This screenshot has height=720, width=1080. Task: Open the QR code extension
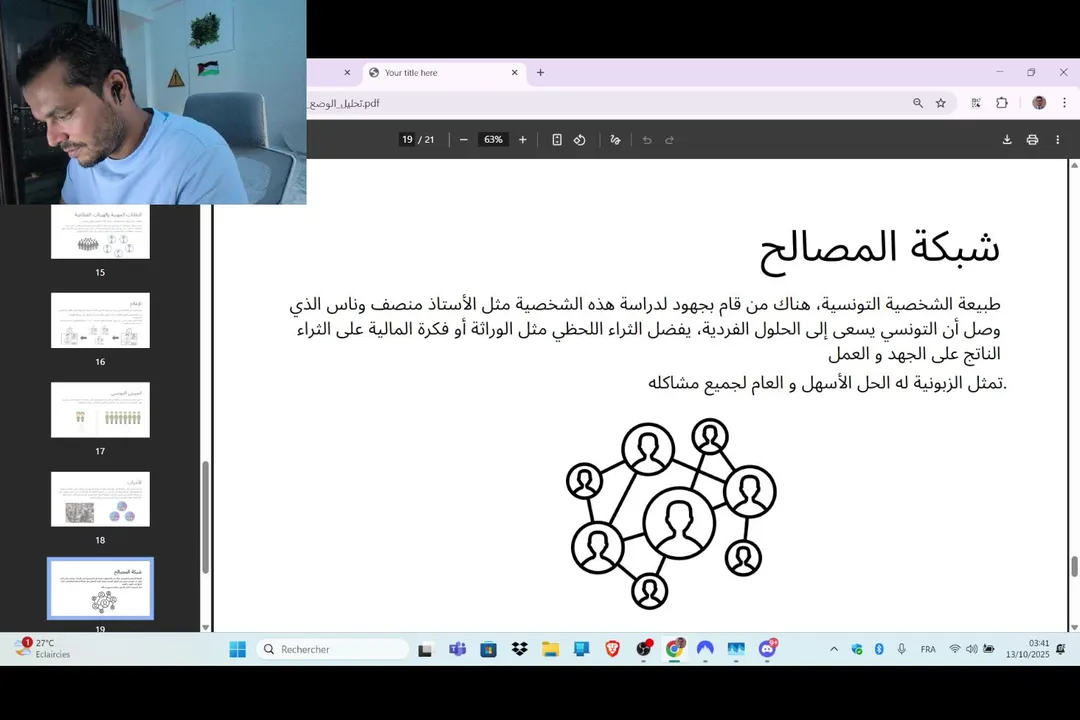tap(975, 103)
